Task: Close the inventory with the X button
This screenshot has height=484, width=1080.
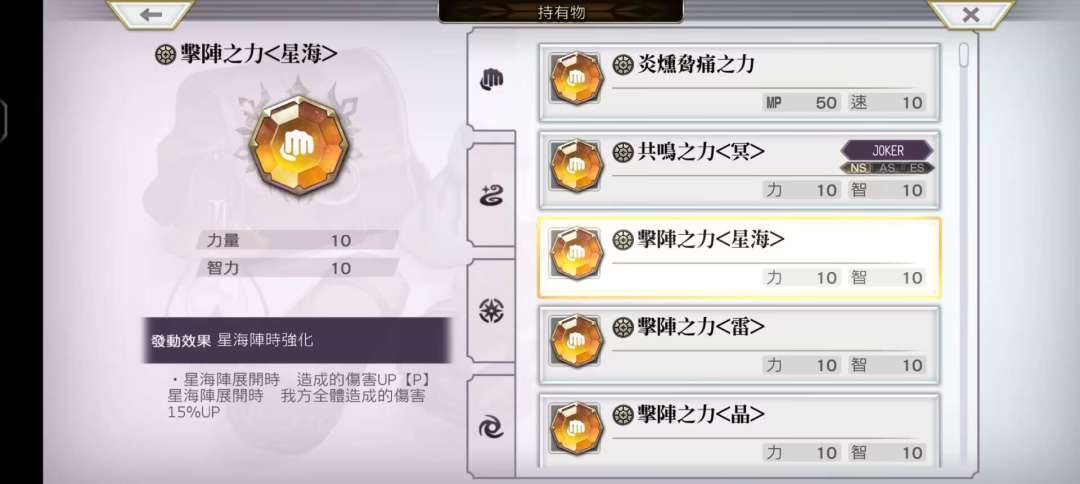Action: tap(970, 14)
